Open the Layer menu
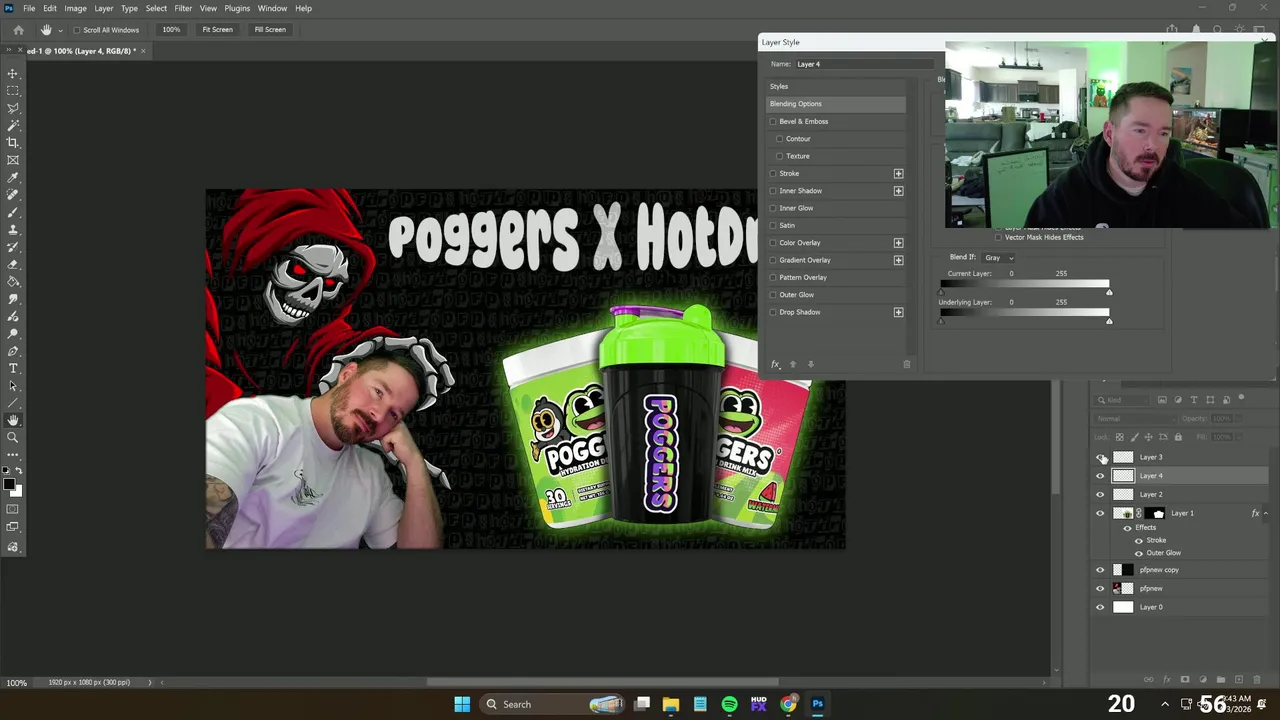 (x=104, y=8)
